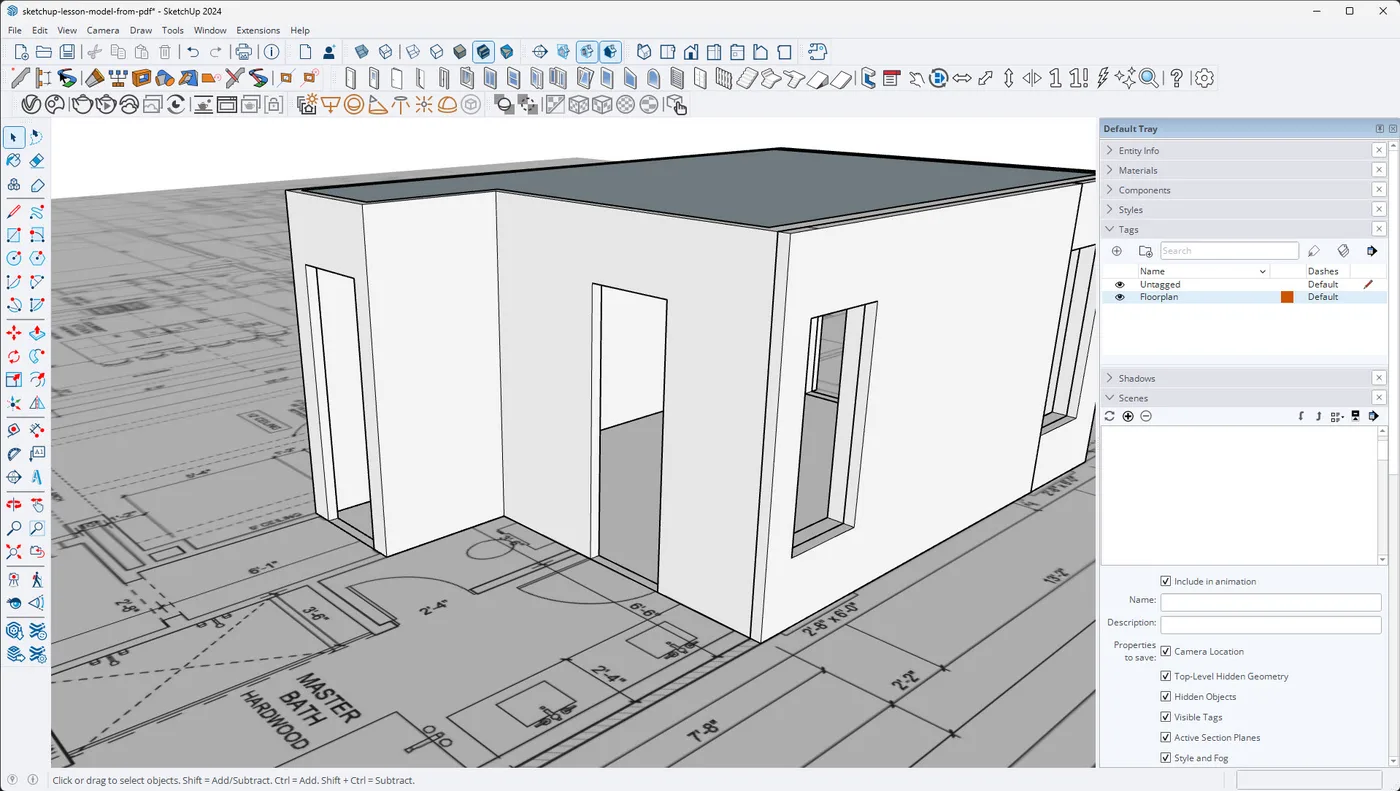Hide the Floorplan tag
Viewport: 1400px width, 791px height.
pyautogui.click(x=1119, y=297)
